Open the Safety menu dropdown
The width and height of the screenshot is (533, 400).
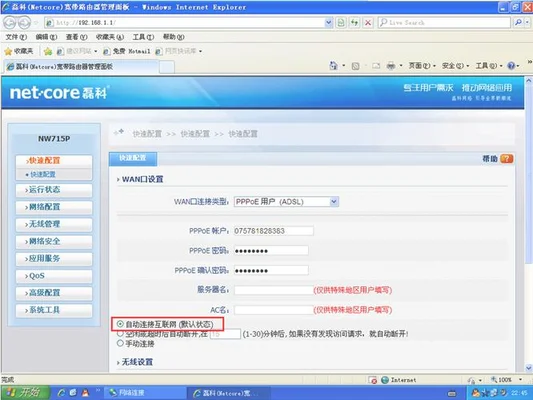[x=455, y=66]
